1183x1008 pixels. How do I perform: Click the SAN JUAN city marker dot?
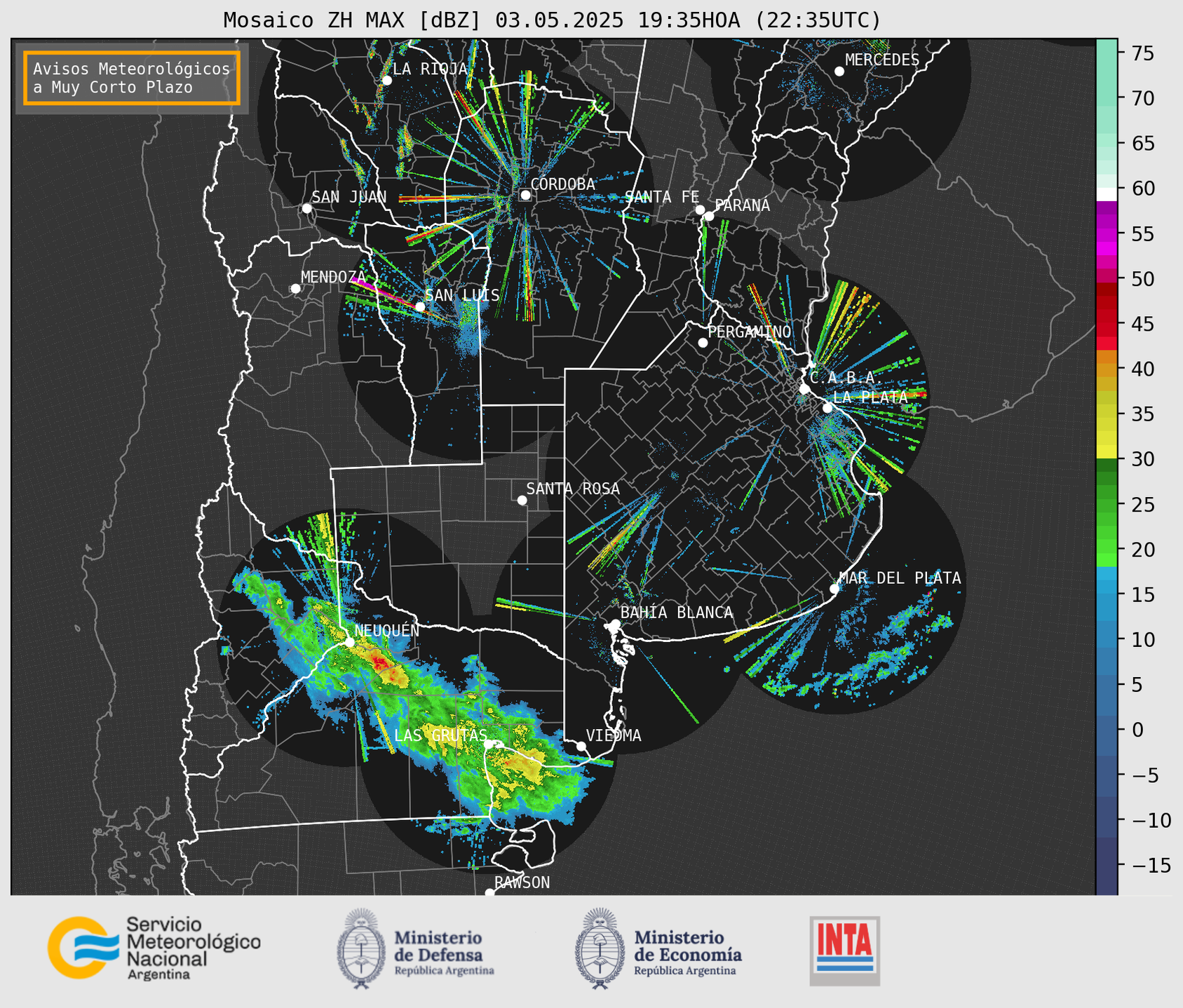[306, 208]
